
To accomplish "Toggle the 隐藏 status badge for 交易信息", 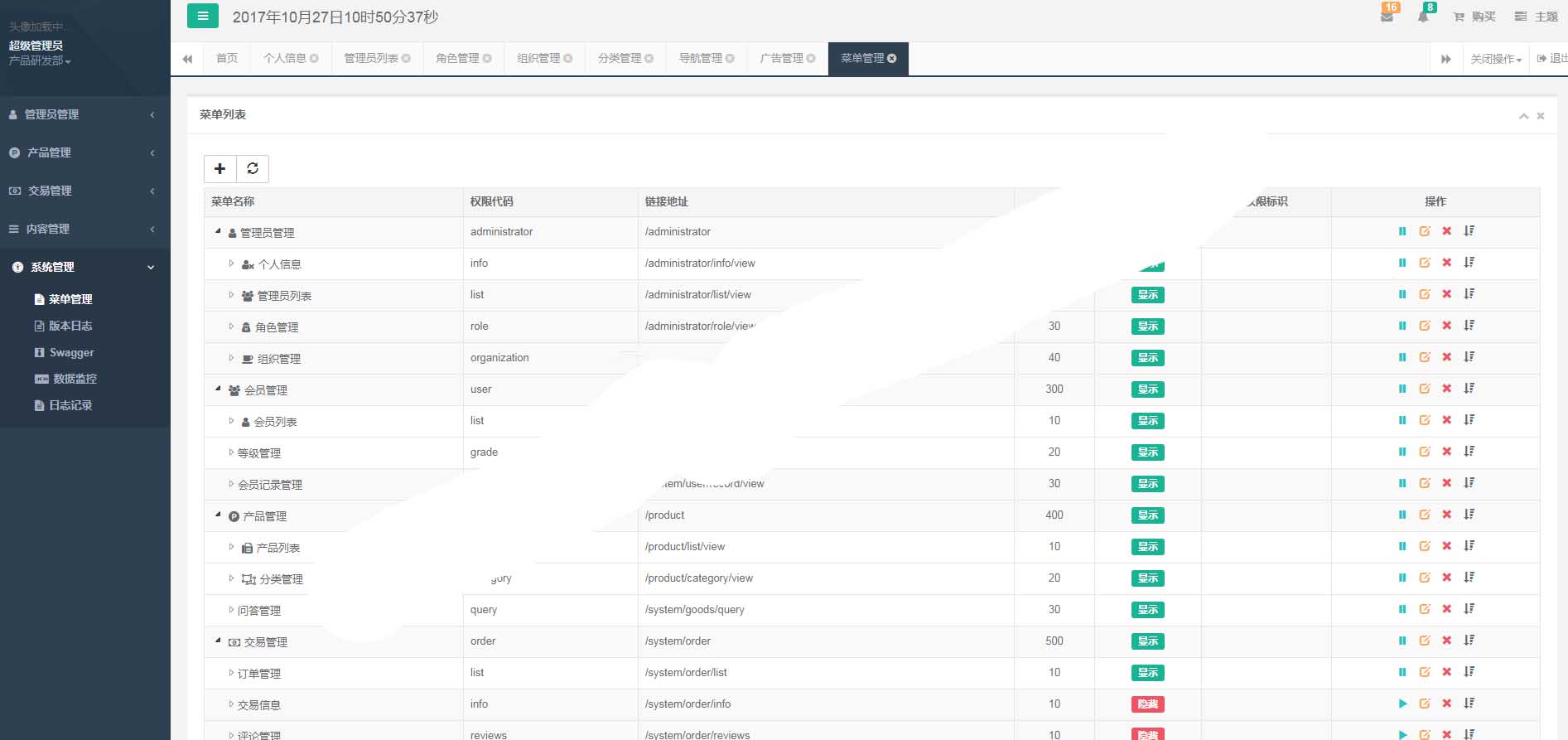I will click(x=1147, y=704).
